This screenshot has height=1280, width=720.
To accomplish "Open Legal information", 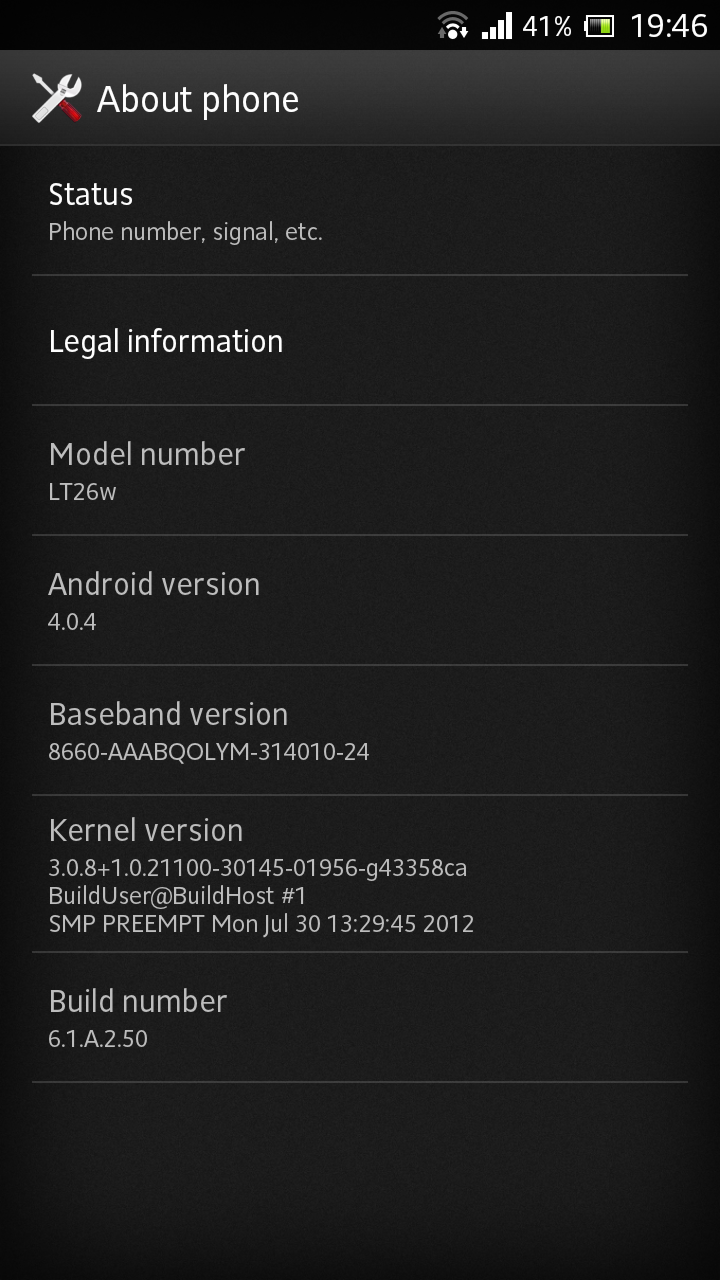I will coord(360,341).
